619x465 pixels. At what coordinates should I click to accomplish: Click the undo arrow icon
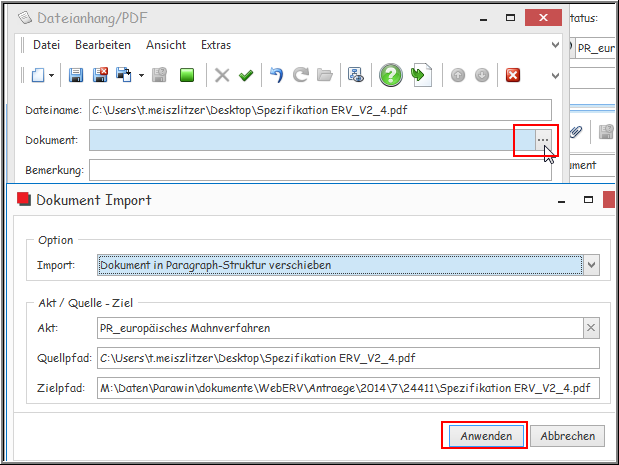click(x=276, y=75)
